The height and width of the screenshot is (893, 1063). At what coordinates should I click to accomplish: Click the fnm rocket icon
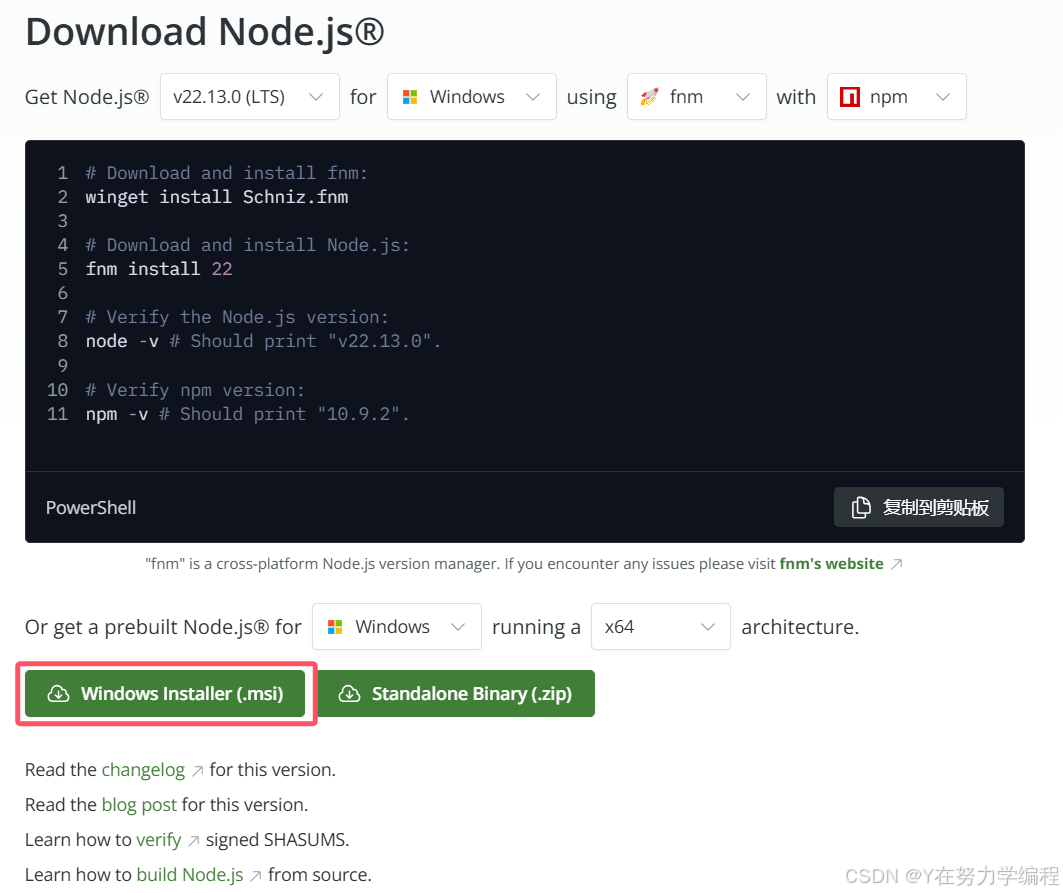point(649,97)
